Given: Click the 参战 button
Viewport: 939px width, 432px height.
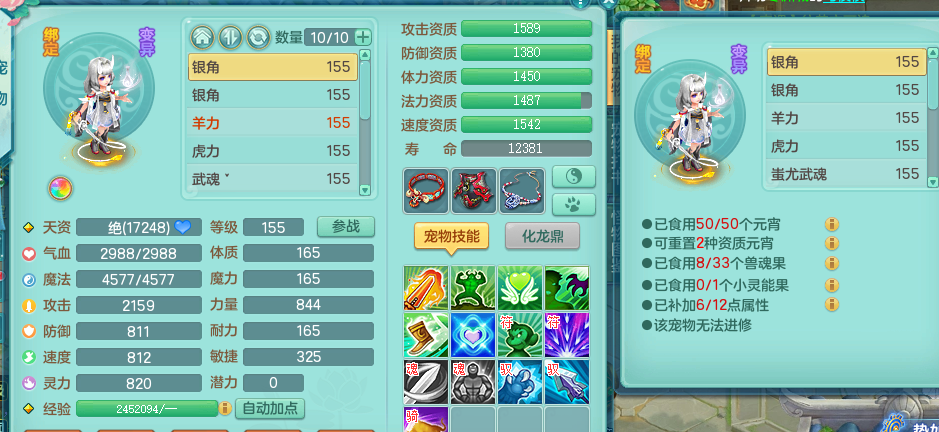Looking at the screenshot, I should pos(346,226).
